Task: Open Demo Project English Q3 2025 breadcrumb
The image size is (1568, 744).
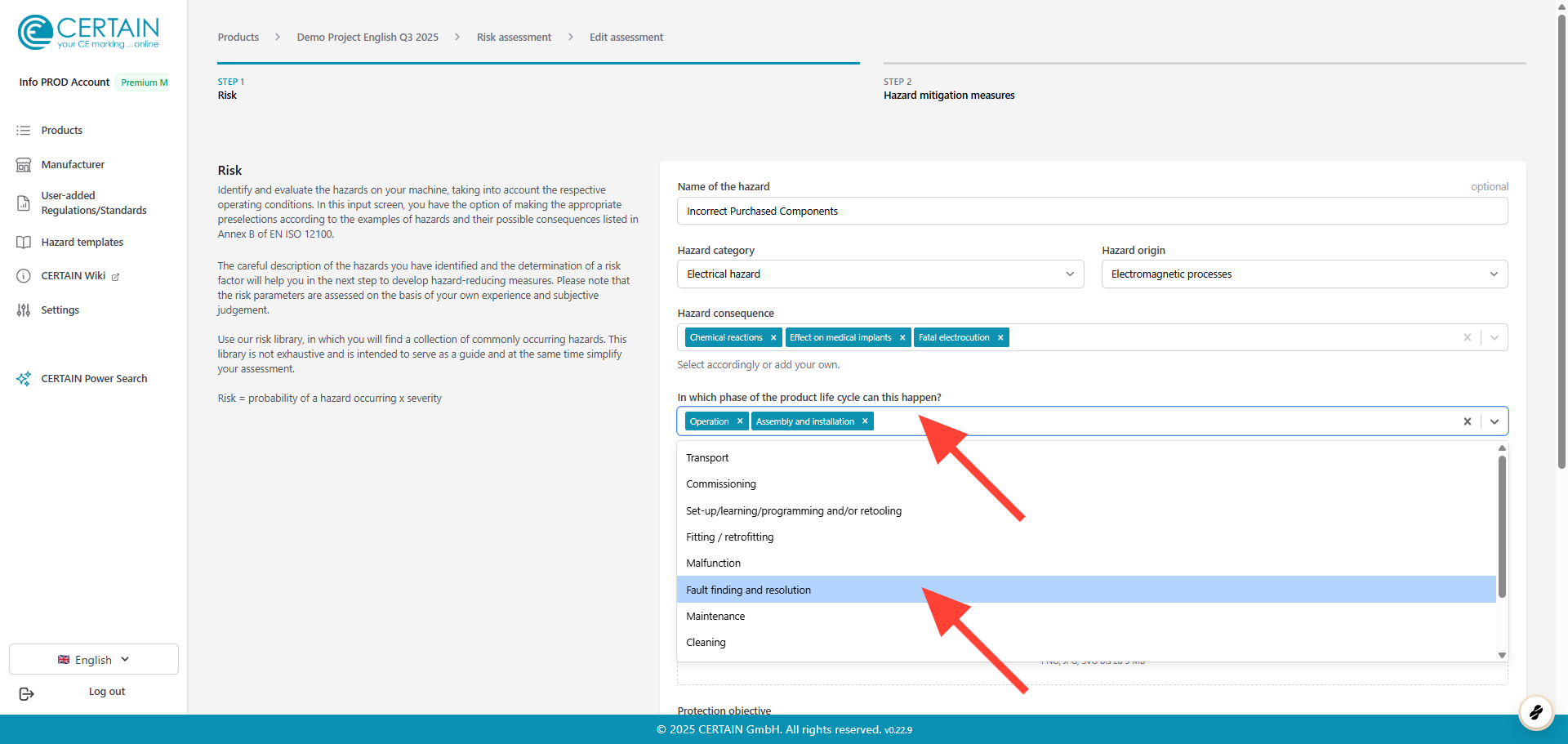Action: tap(367, 38)
